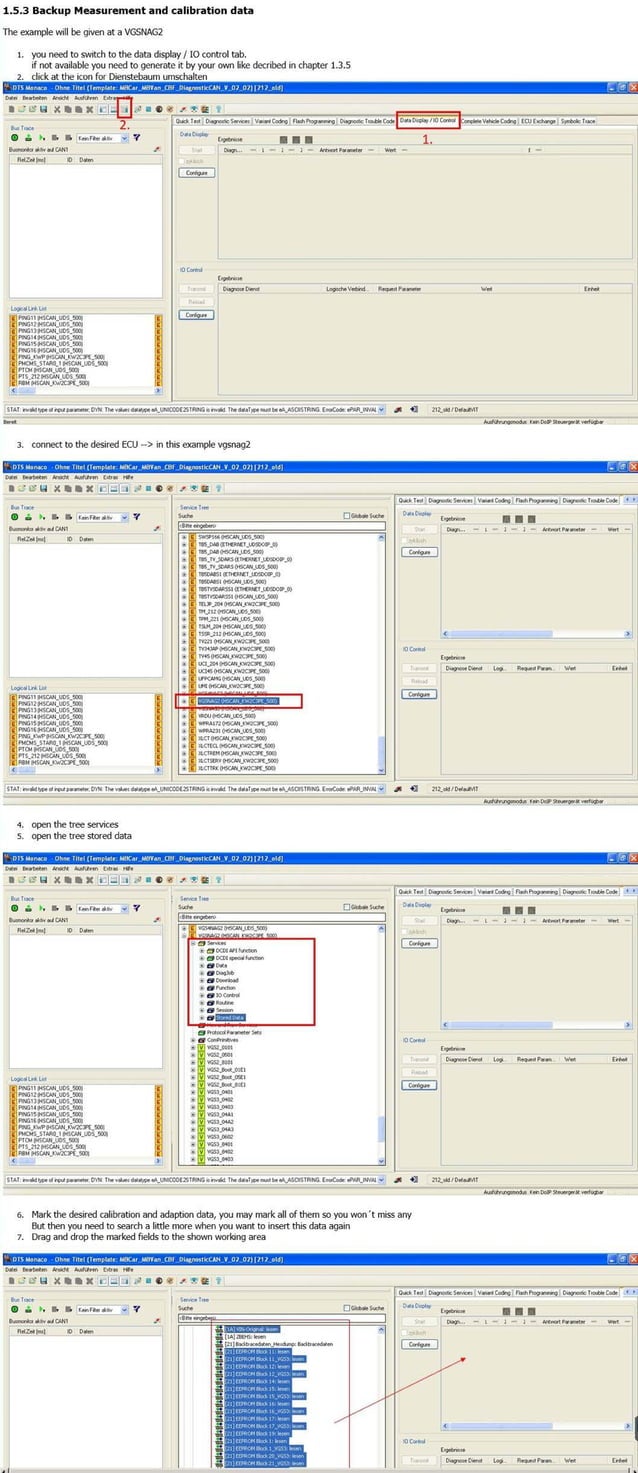Open Datei menu in step 2 screenshot

click(x=12, y=97)
